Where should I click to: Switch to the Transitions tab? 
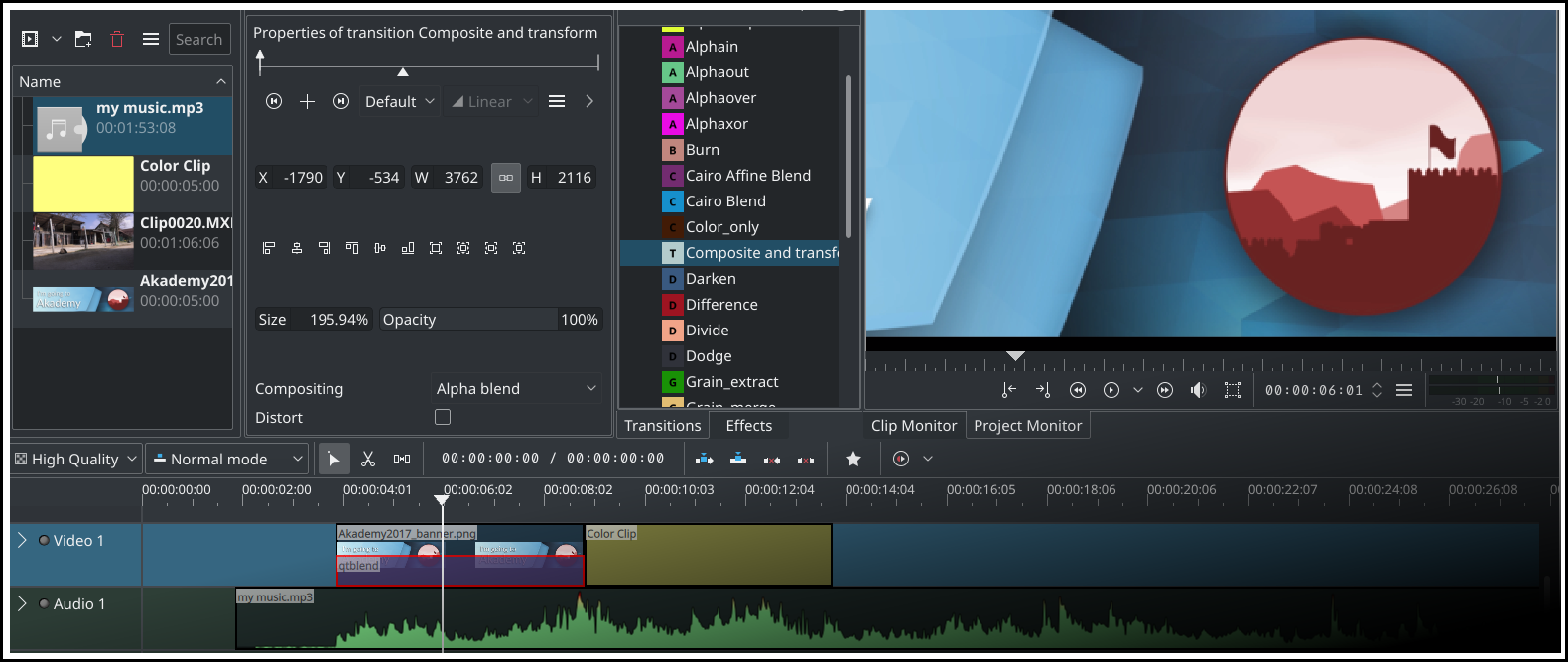coord(663,425)
